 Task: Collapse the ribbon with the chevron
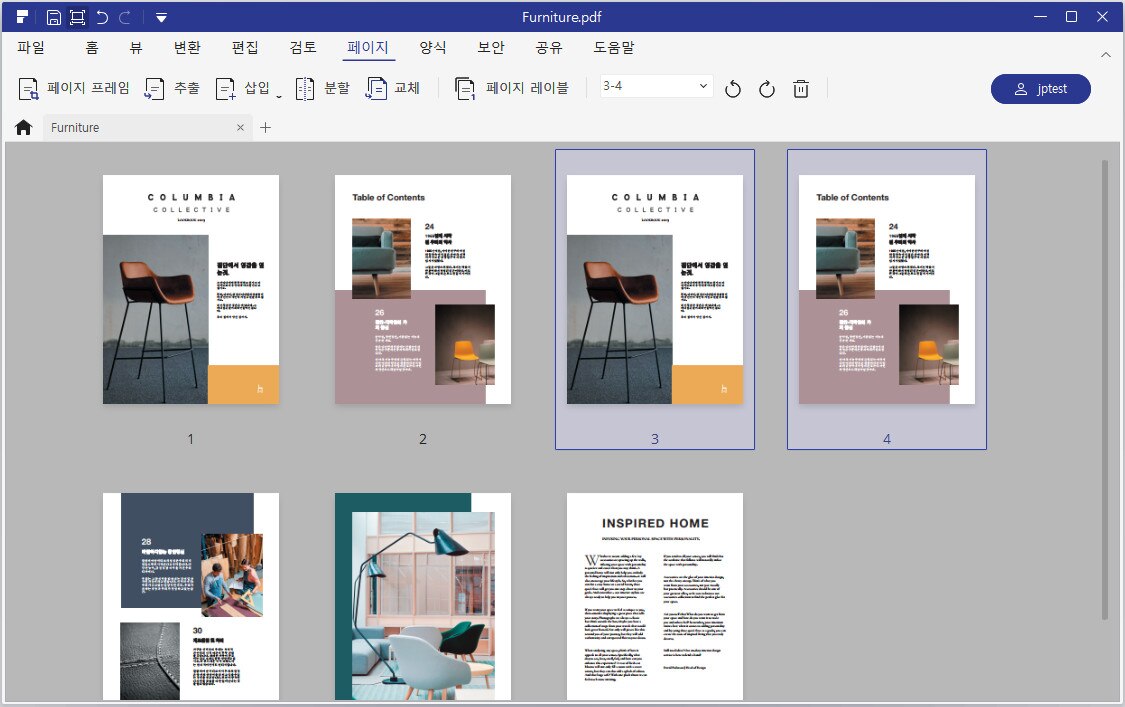(1106, 55)
